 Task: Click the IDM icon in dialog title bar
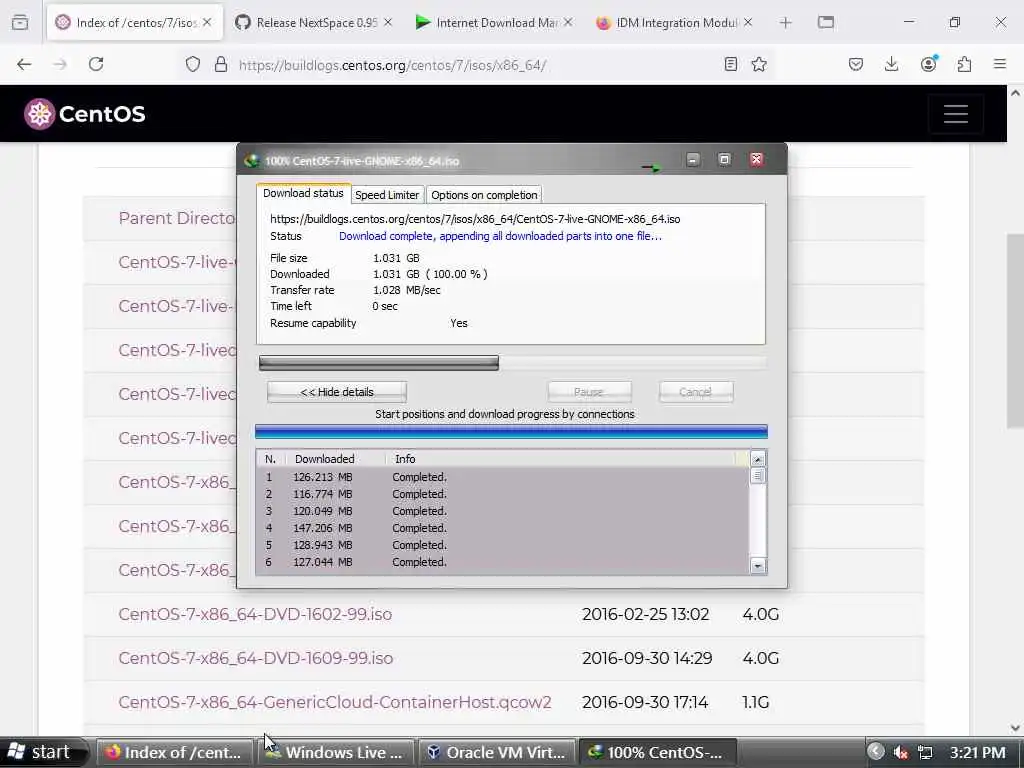pyautogui.click(x=252, y=161)
